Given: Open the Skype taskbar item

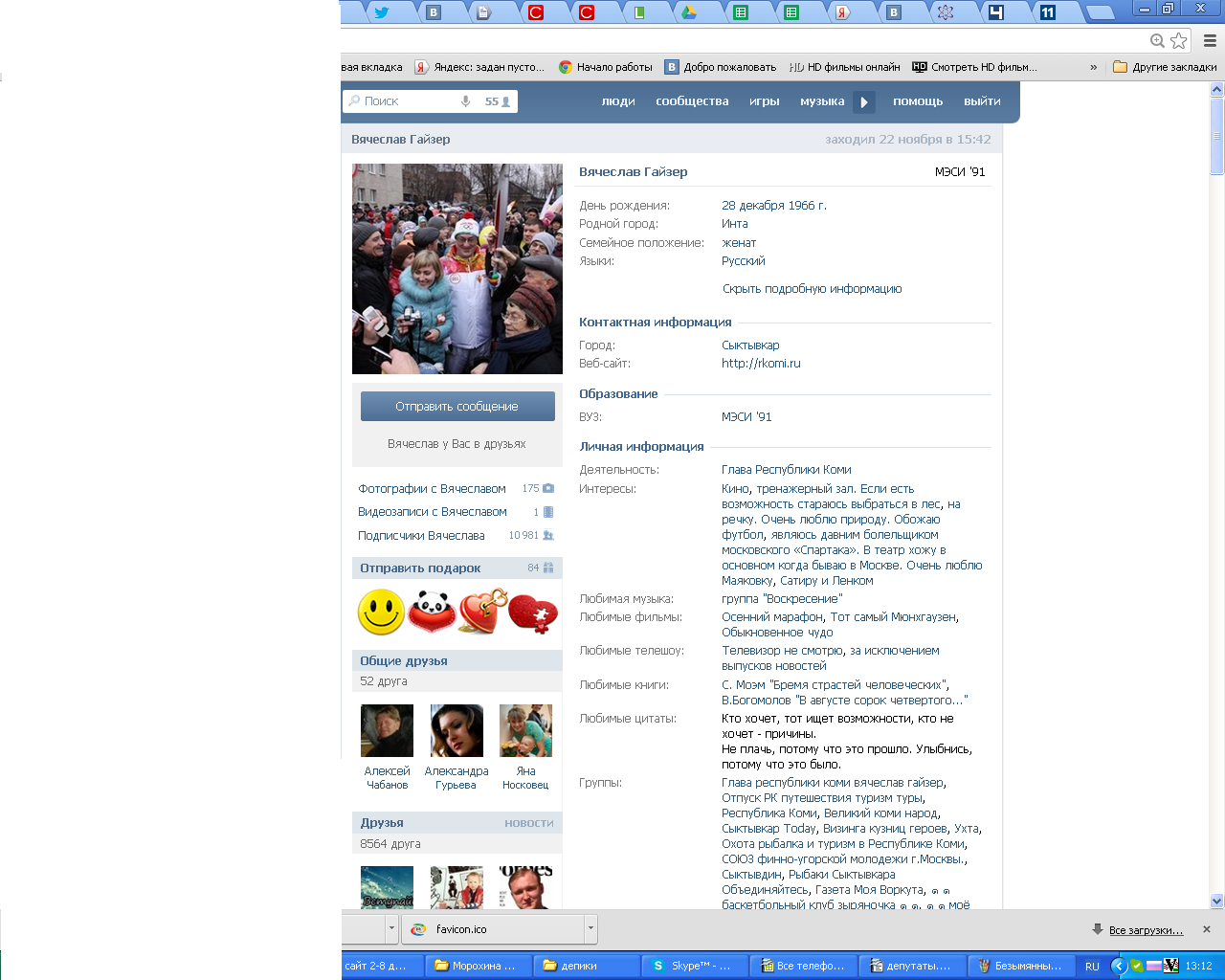Looking at the screenshot, I should 689,966.
